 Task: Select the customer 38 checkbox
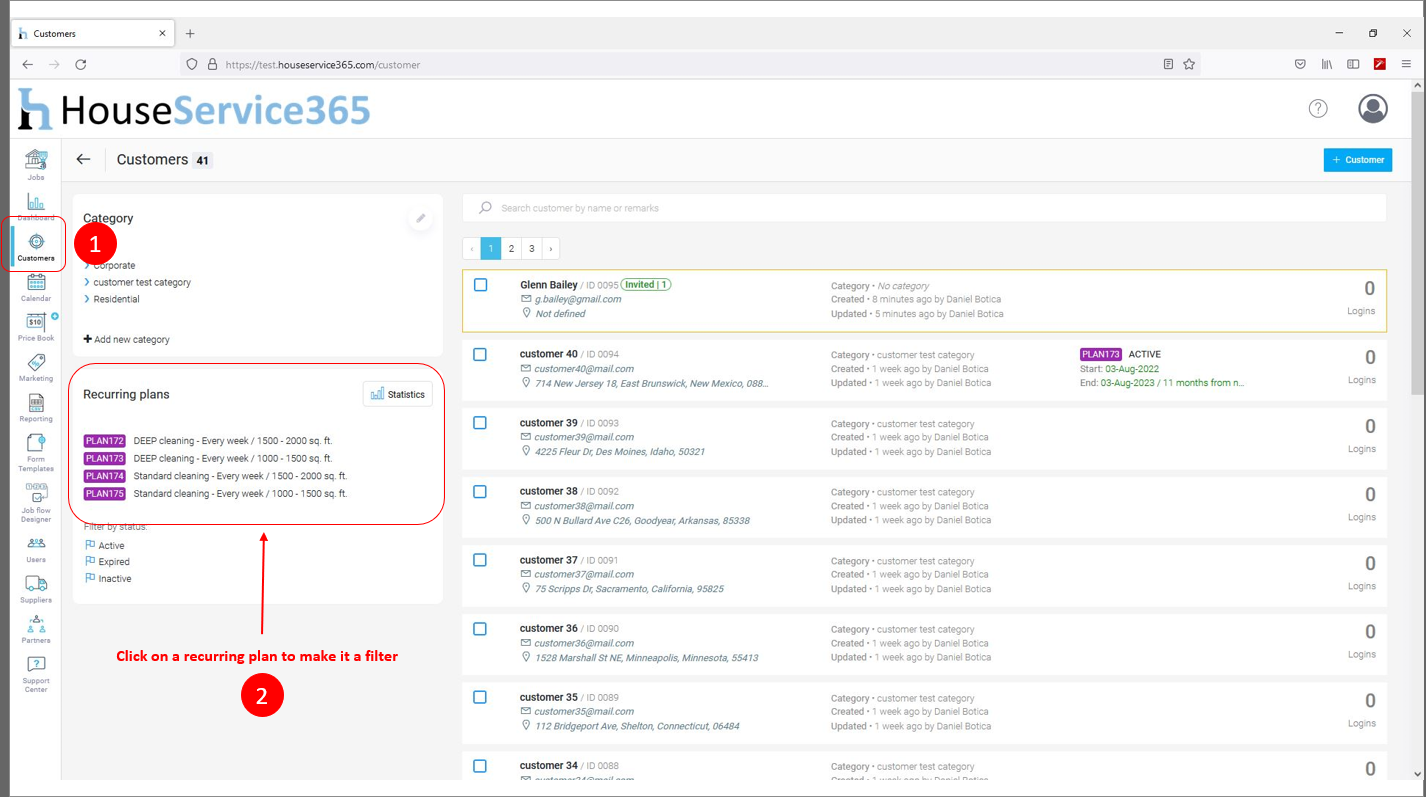pyautogui.click(x=480, y=491)
